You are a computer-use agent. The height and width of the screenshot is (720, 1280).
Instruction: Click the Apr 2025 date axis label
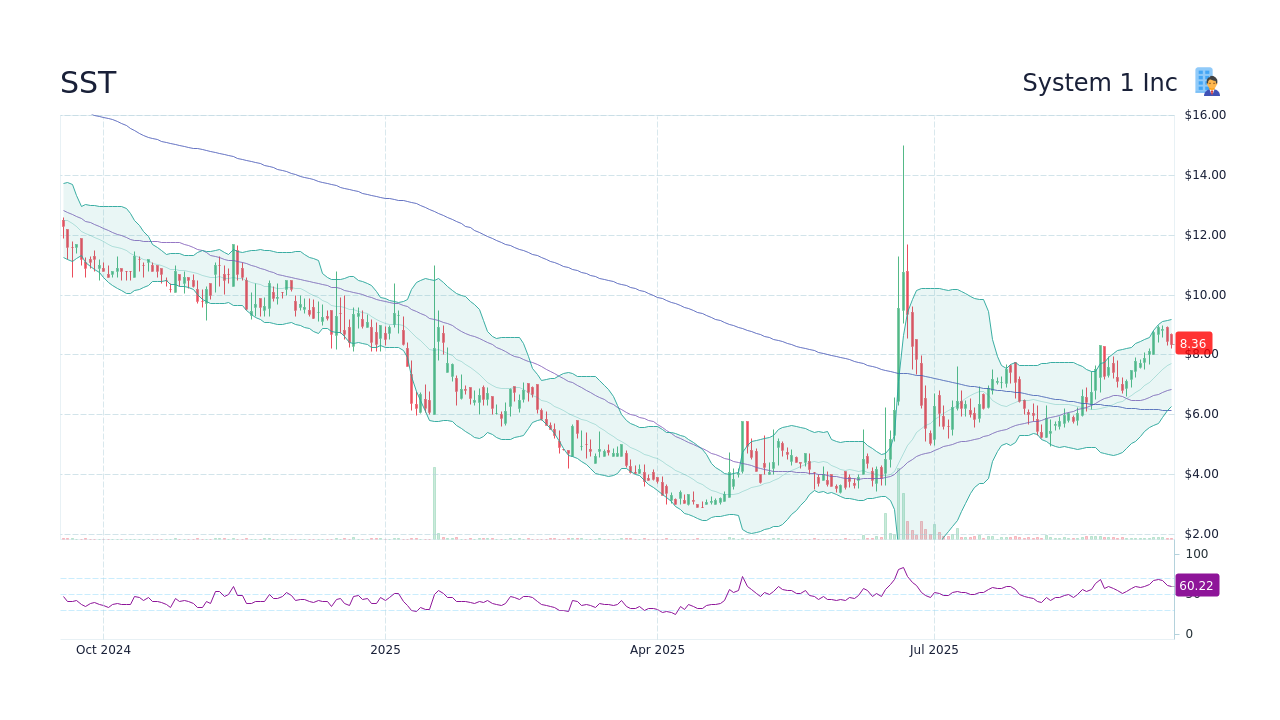657,650
